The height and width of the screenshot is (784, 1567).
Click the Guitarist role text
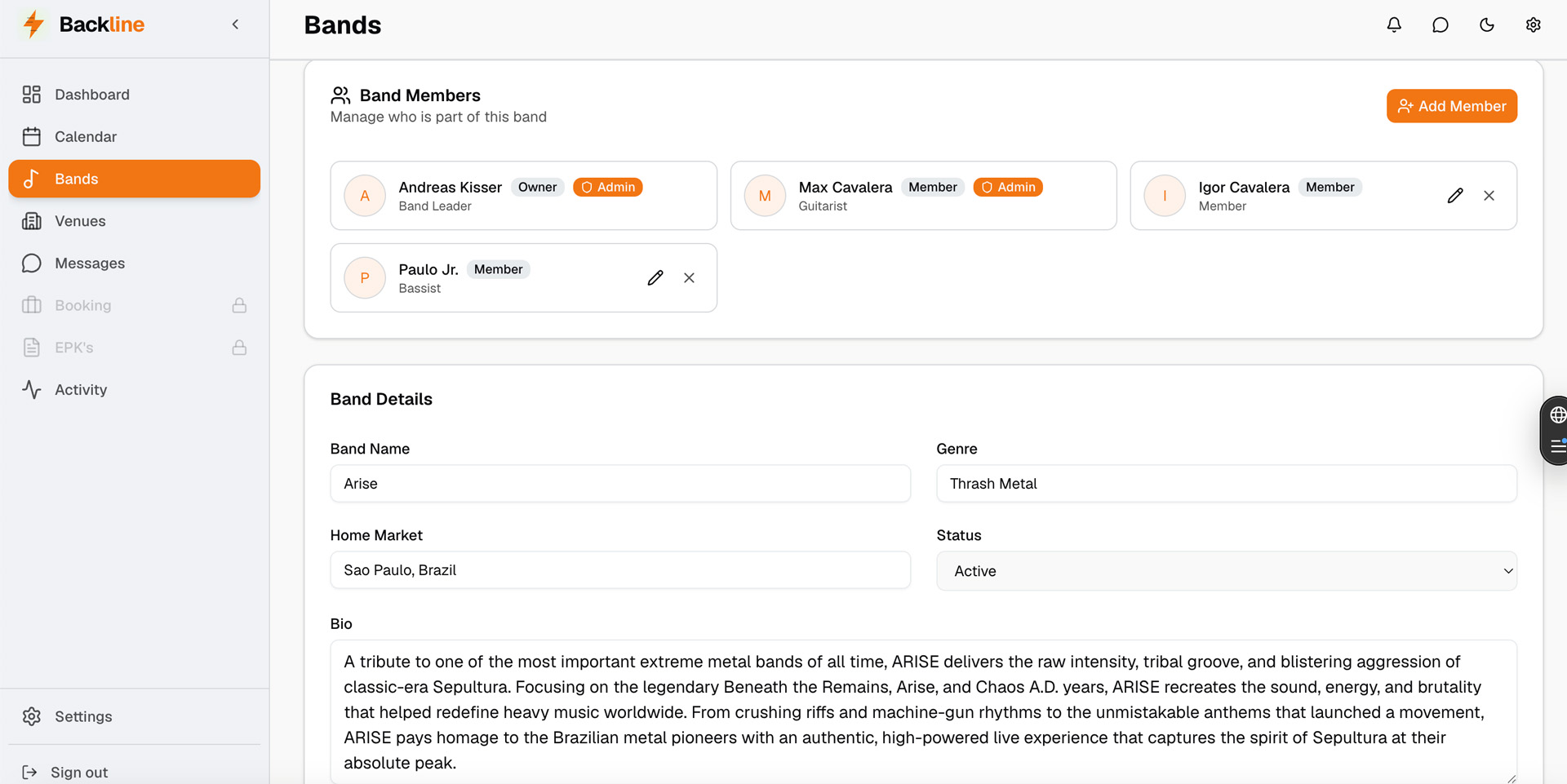coord(823,206)
